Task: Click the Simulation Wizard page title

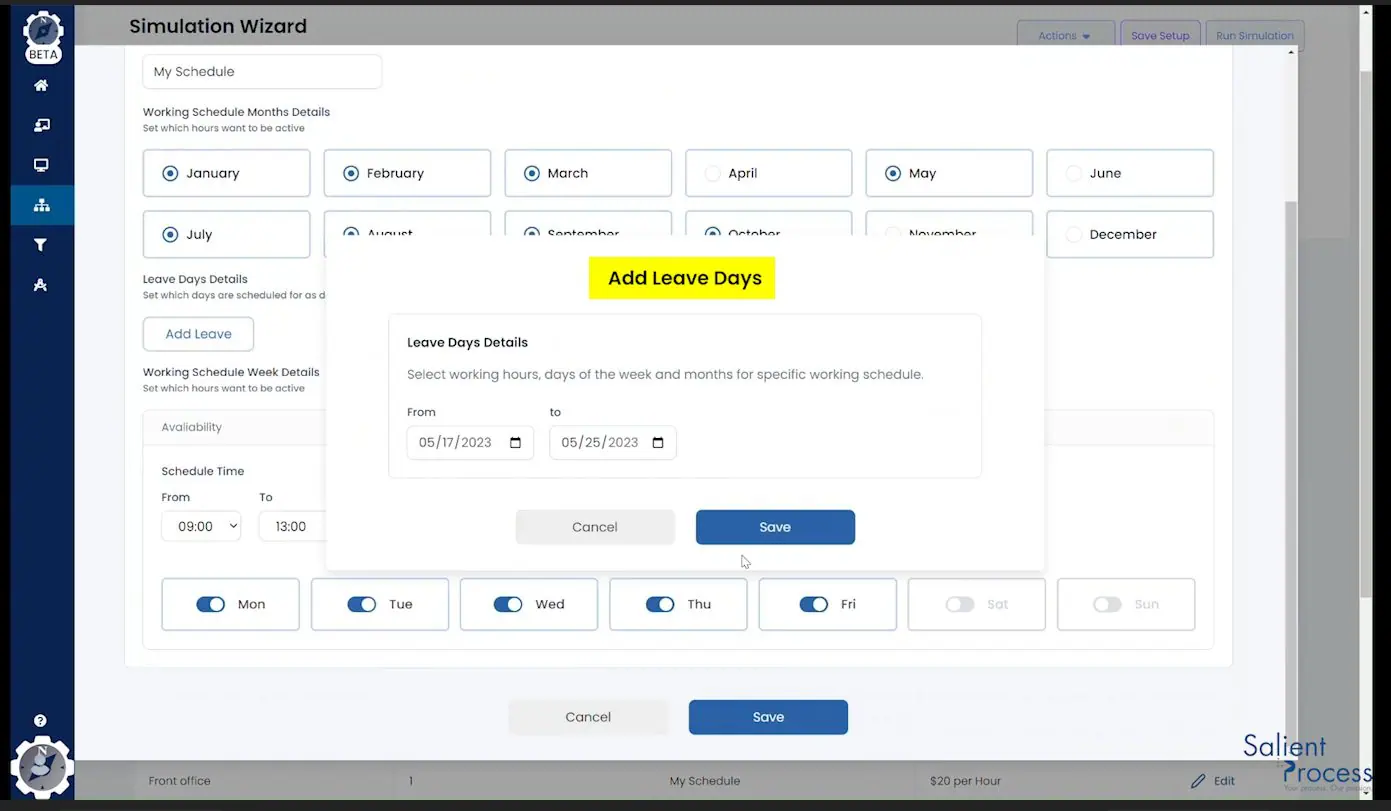Action: tap(218, 27)
